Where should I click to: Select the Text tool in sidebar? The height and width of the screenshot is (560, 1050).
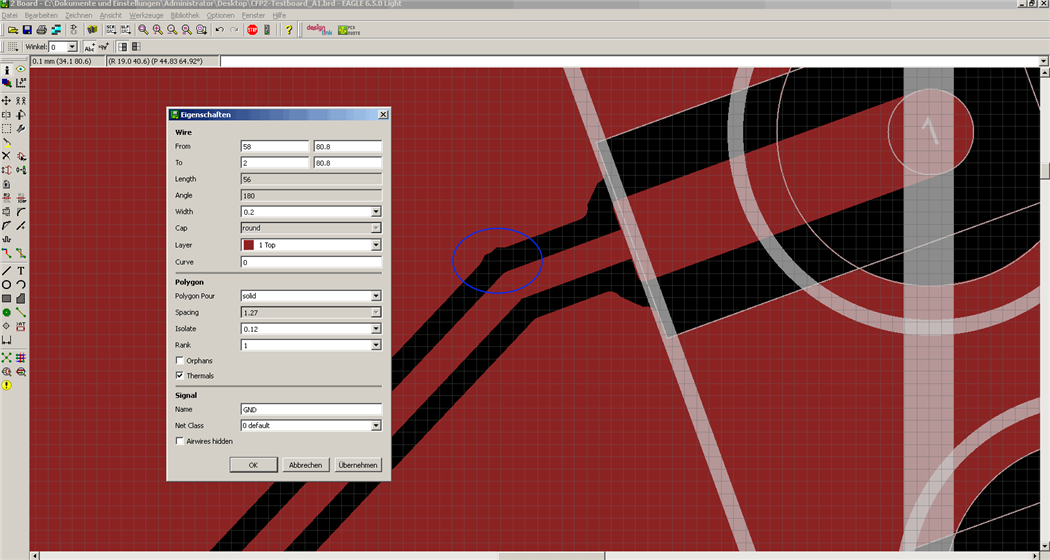(x=21, y=271)
